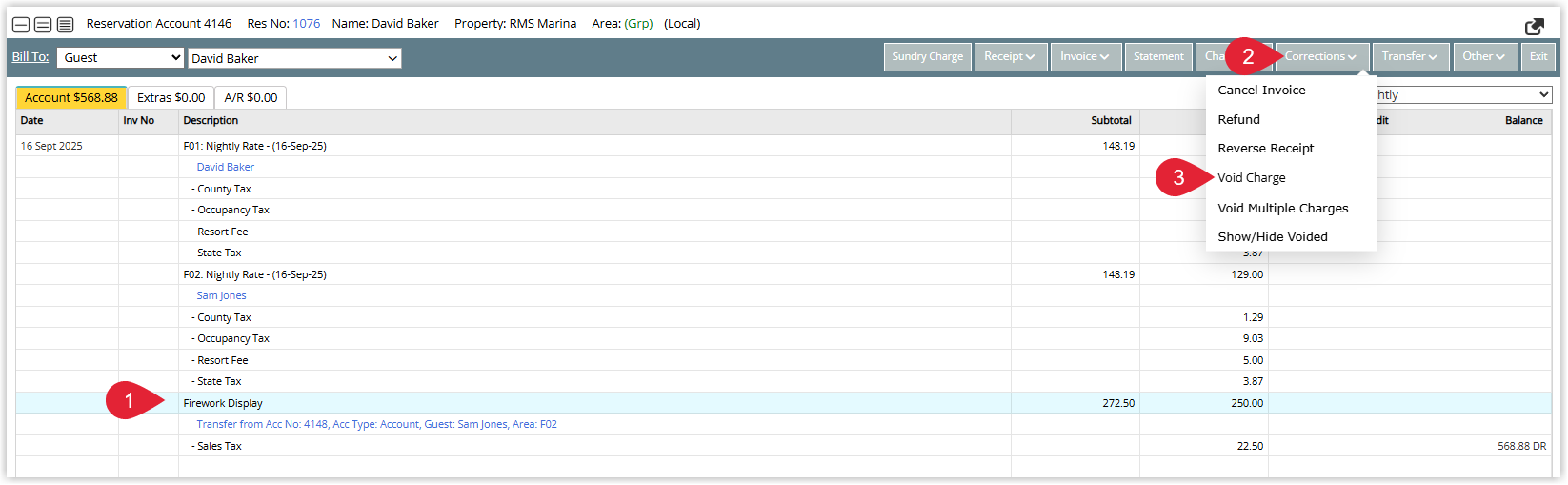Viewport: 1568px width, 485px height.
Task: Click the 129.00 amount in F02 row
Action: coord(1247,274)
